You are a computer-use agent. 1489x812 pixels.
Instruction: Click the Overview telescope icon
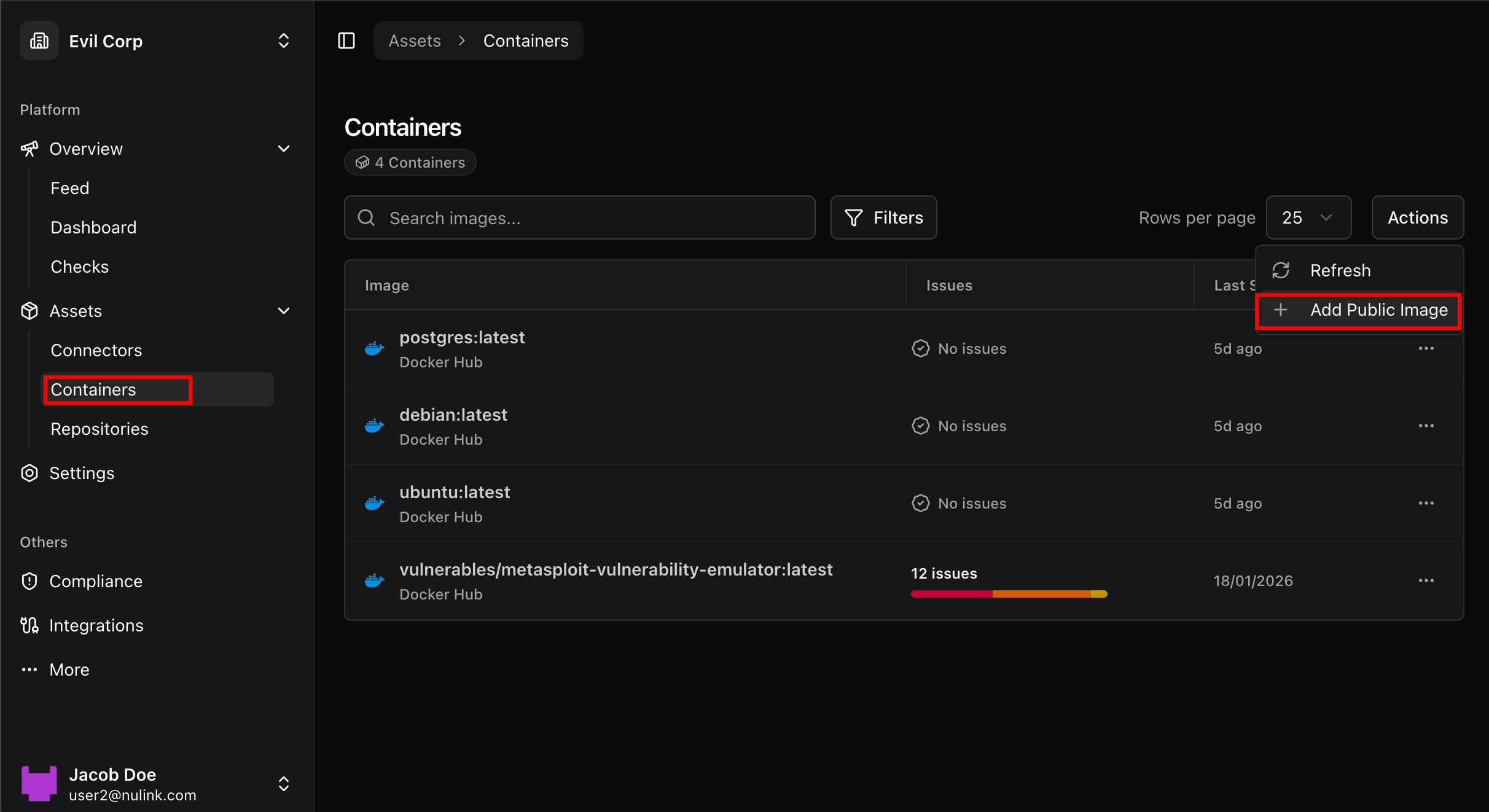(29, 149)
